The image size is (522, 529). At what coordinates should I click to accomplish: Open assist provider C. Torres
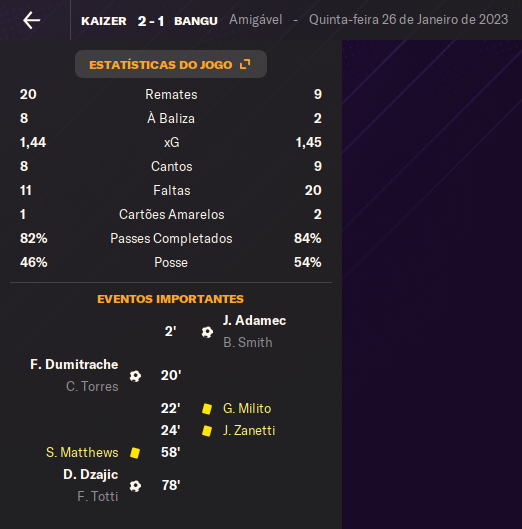pyautogui.click(x=92, y=387)
